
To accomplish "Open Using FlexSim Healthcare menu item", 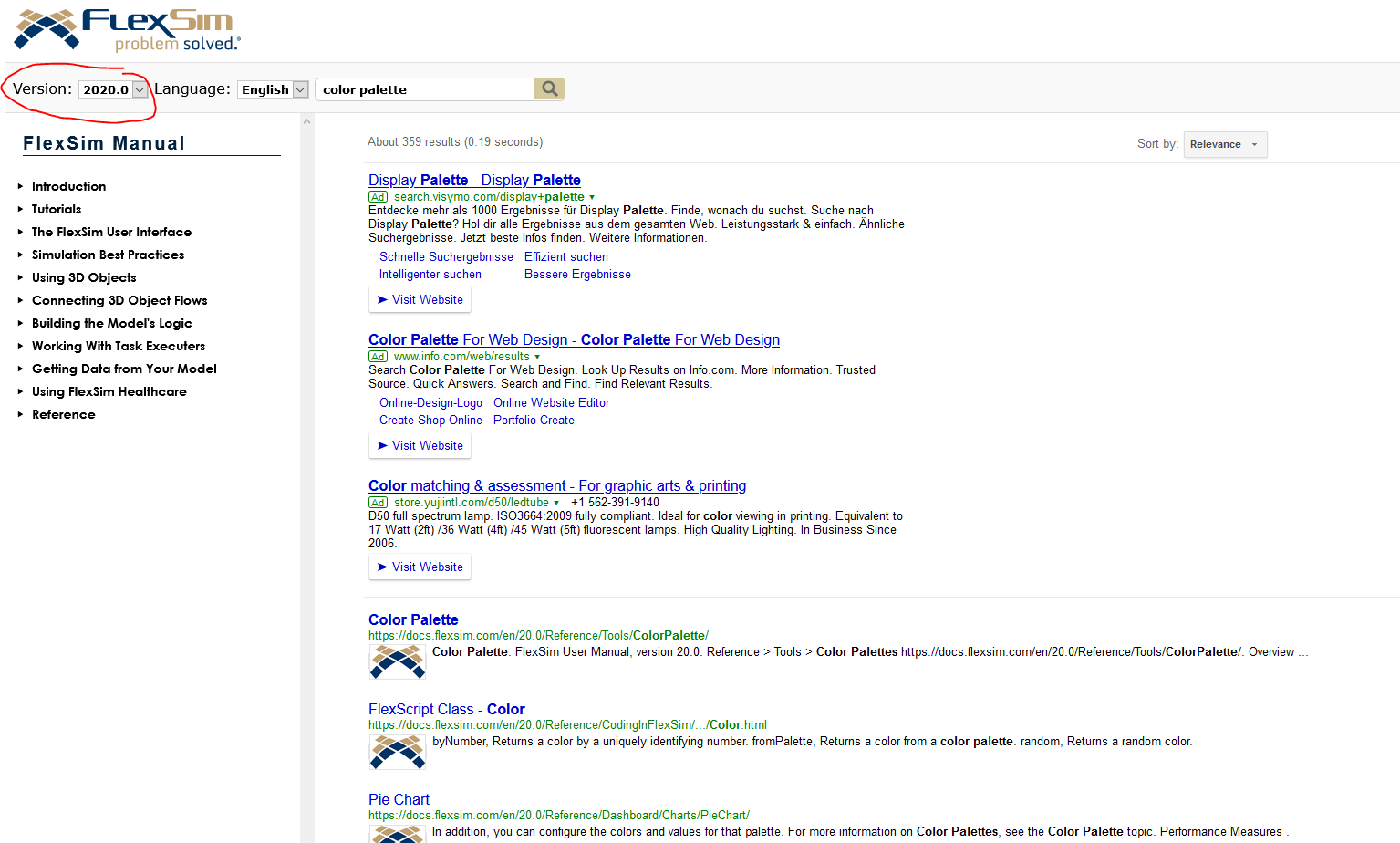I will click(x=109, y=391).
